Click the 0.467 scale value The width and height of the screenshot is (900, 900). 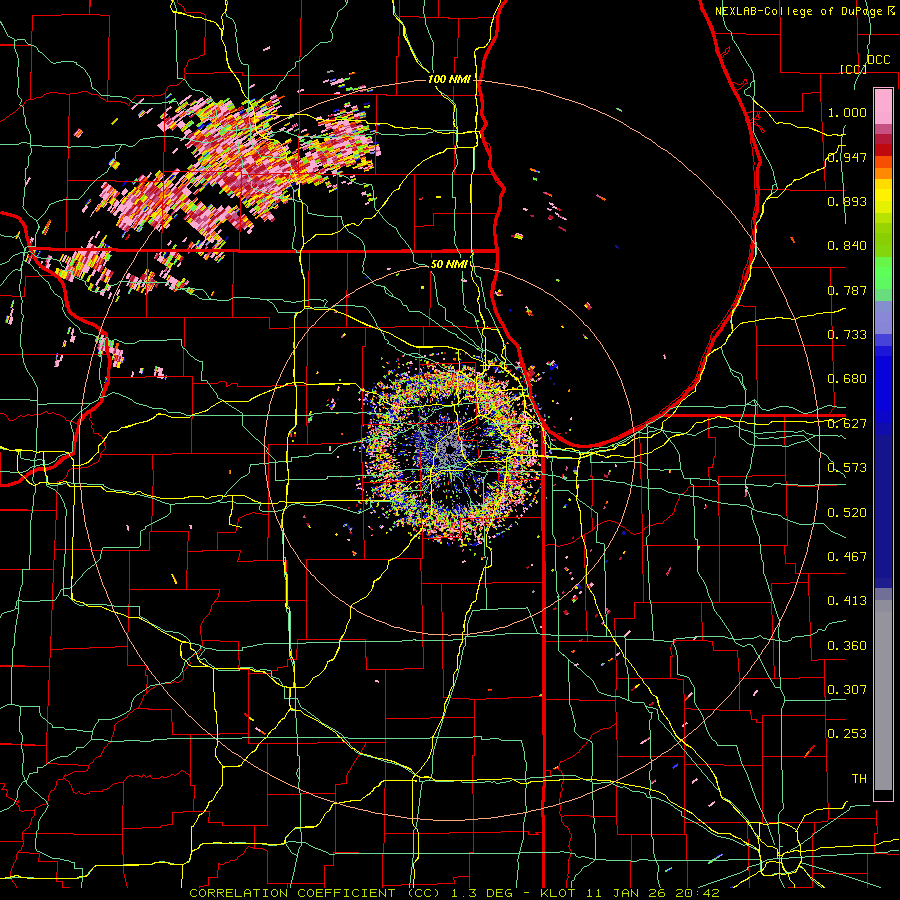click(x=847, y=557)
